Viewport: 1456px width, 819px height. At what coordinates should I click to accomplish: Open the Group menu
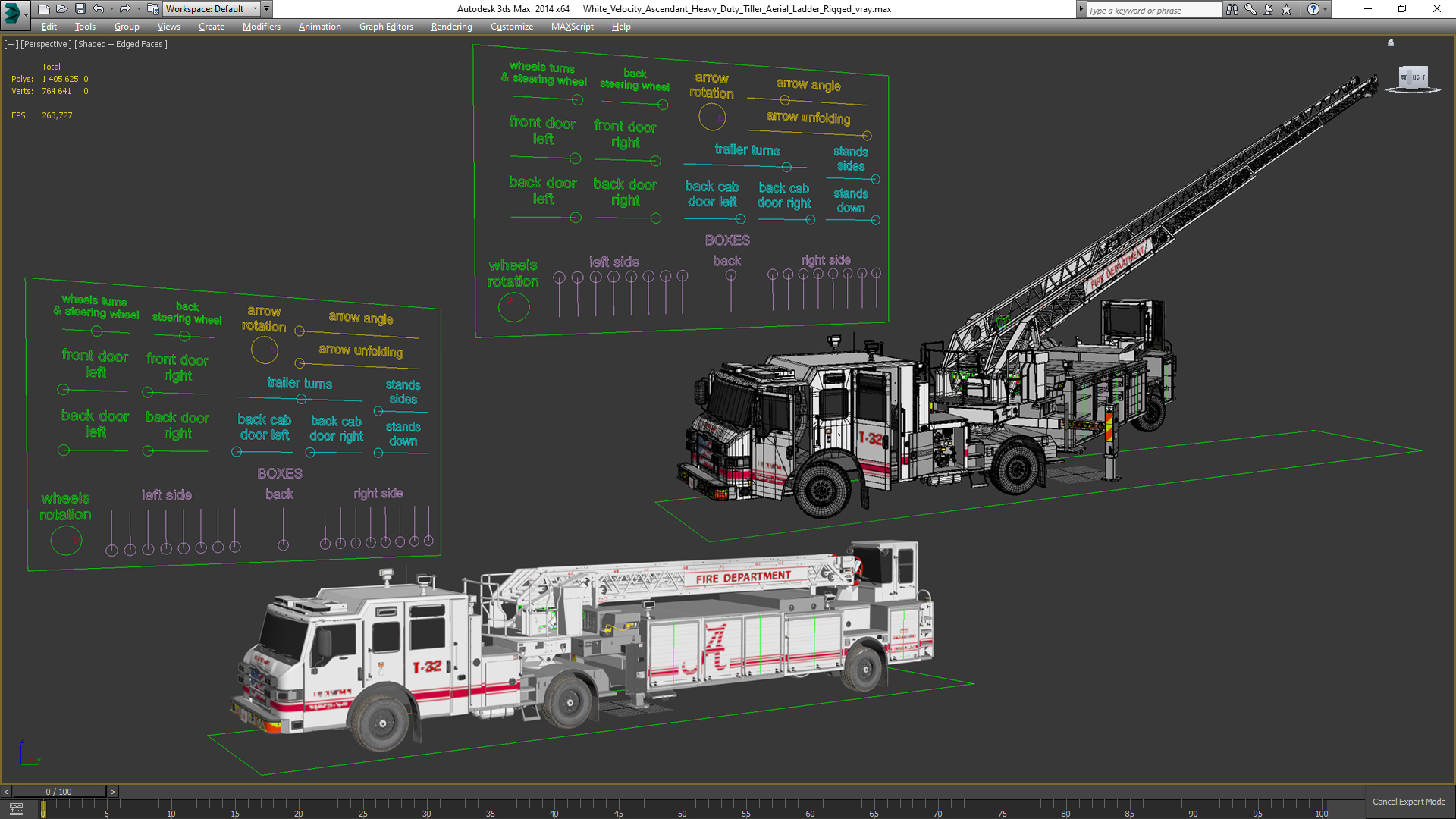click(127, 27)
